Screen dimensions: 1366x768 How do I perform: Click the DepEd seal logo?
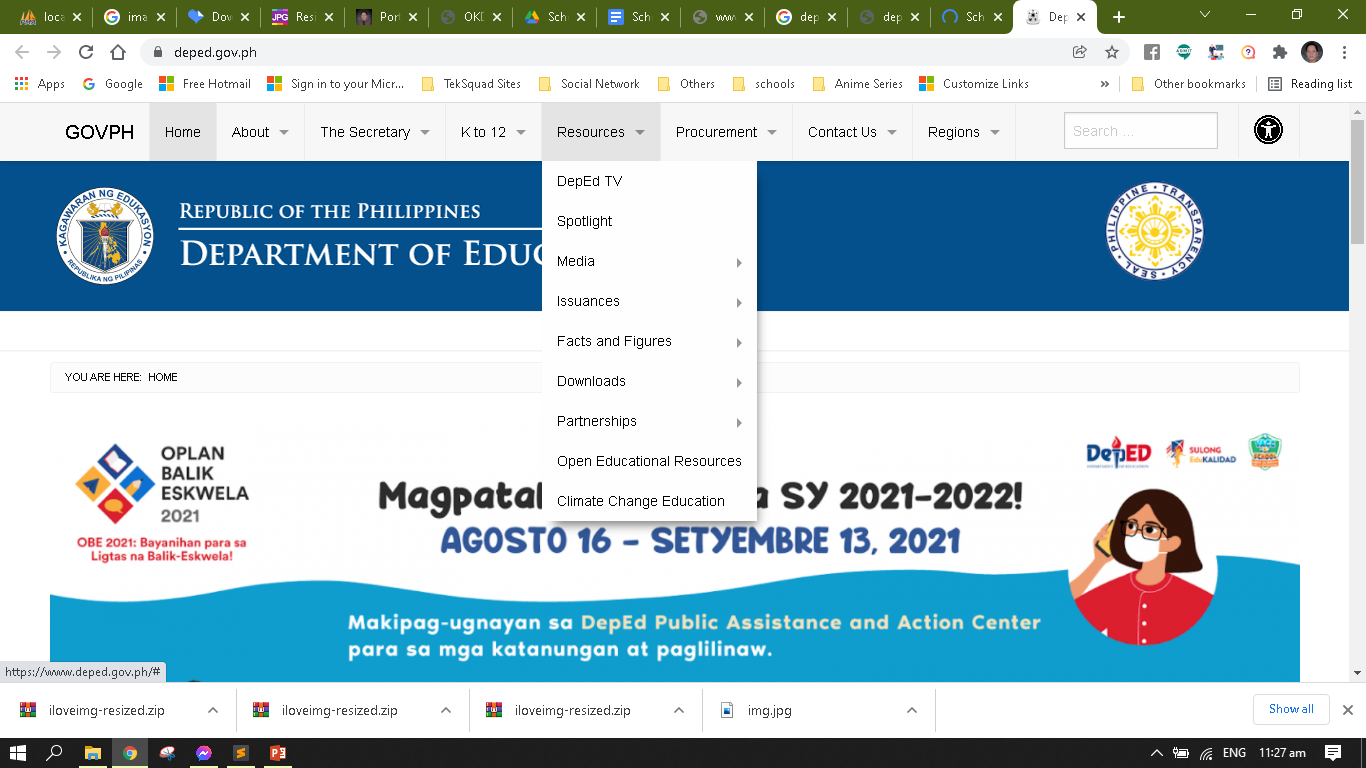pyautogui.click(x=105, y=236)
